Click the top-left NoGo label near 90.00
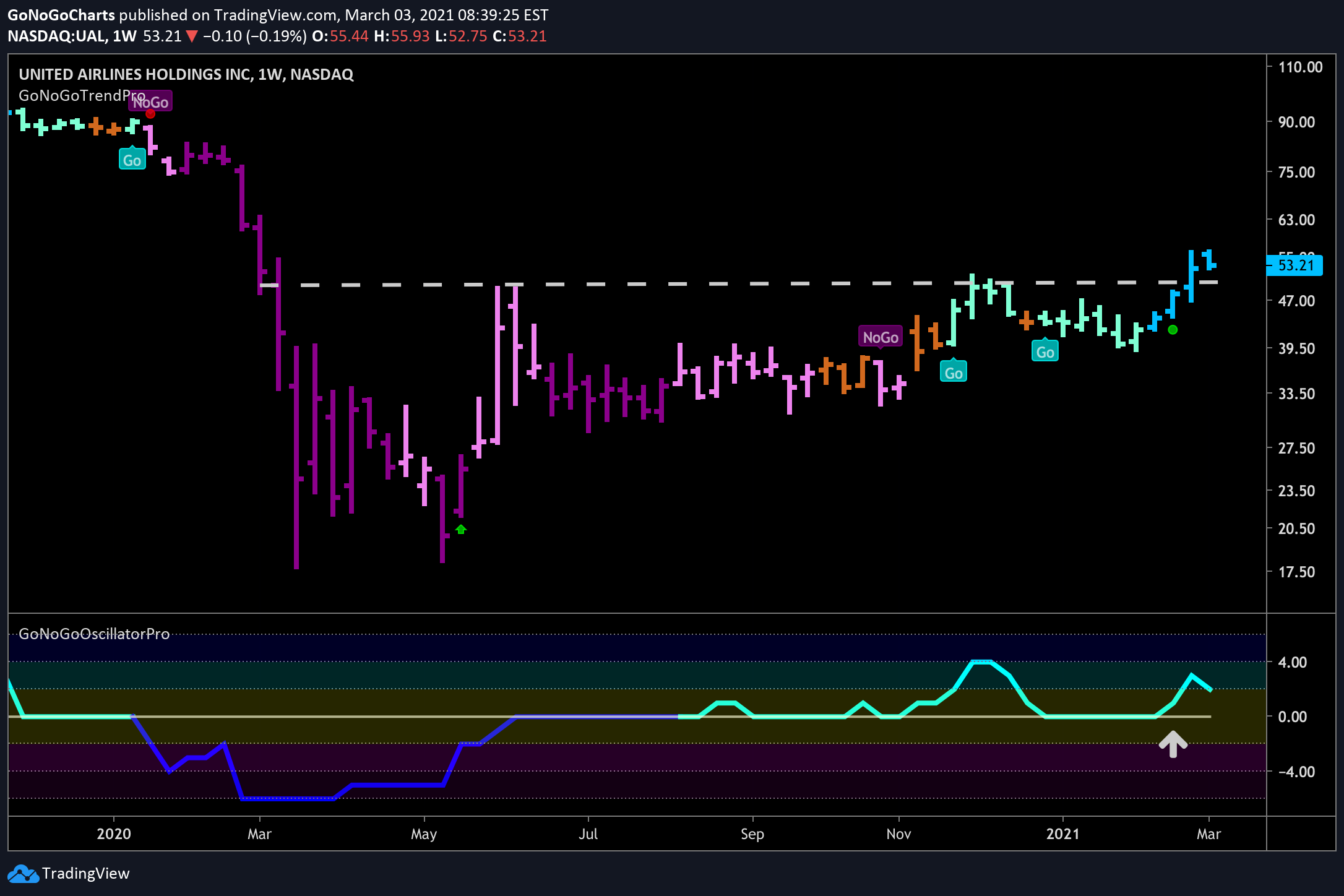 point(150,101)
